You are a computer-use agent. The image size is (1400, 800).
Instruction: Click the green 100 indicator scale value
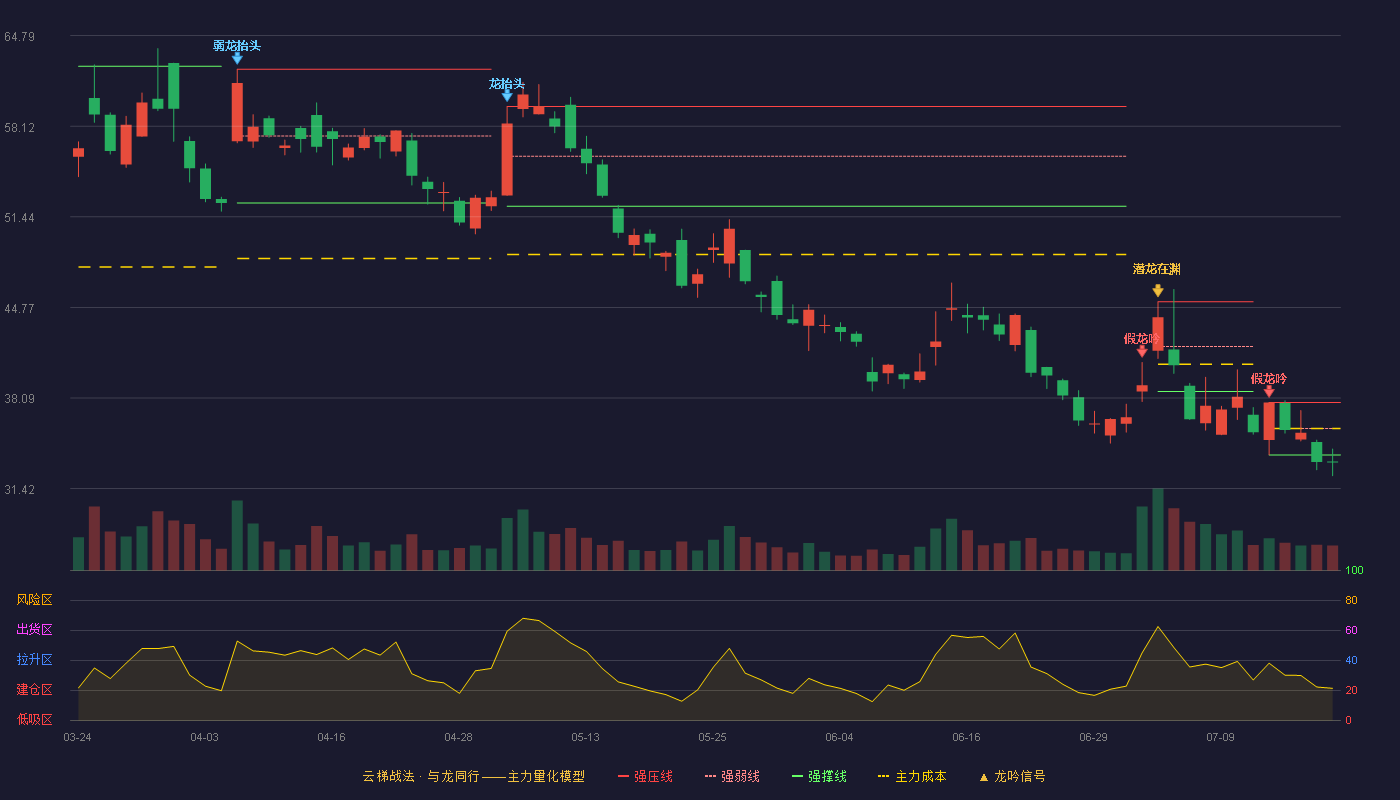1354,571
